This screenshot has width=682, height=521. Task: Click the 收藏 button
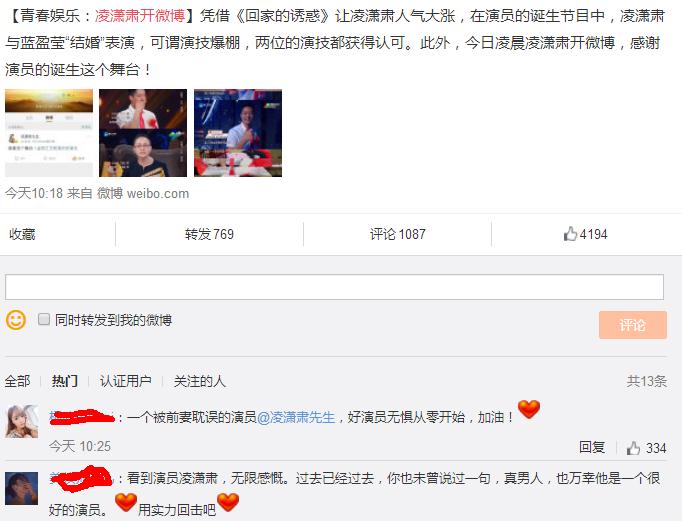(22, 234)
